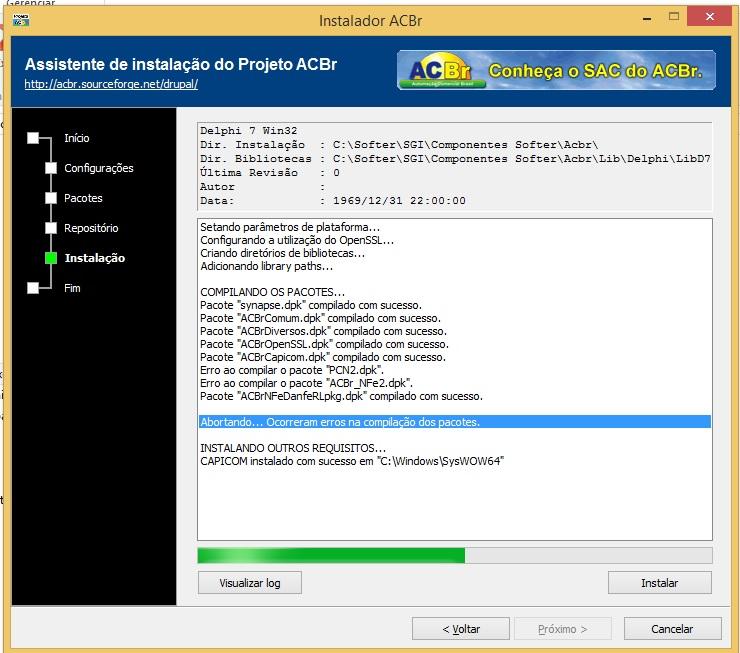Screen dimensions: 740x653
Task: Click the Visualizar log button
Action: coord(250,583)
